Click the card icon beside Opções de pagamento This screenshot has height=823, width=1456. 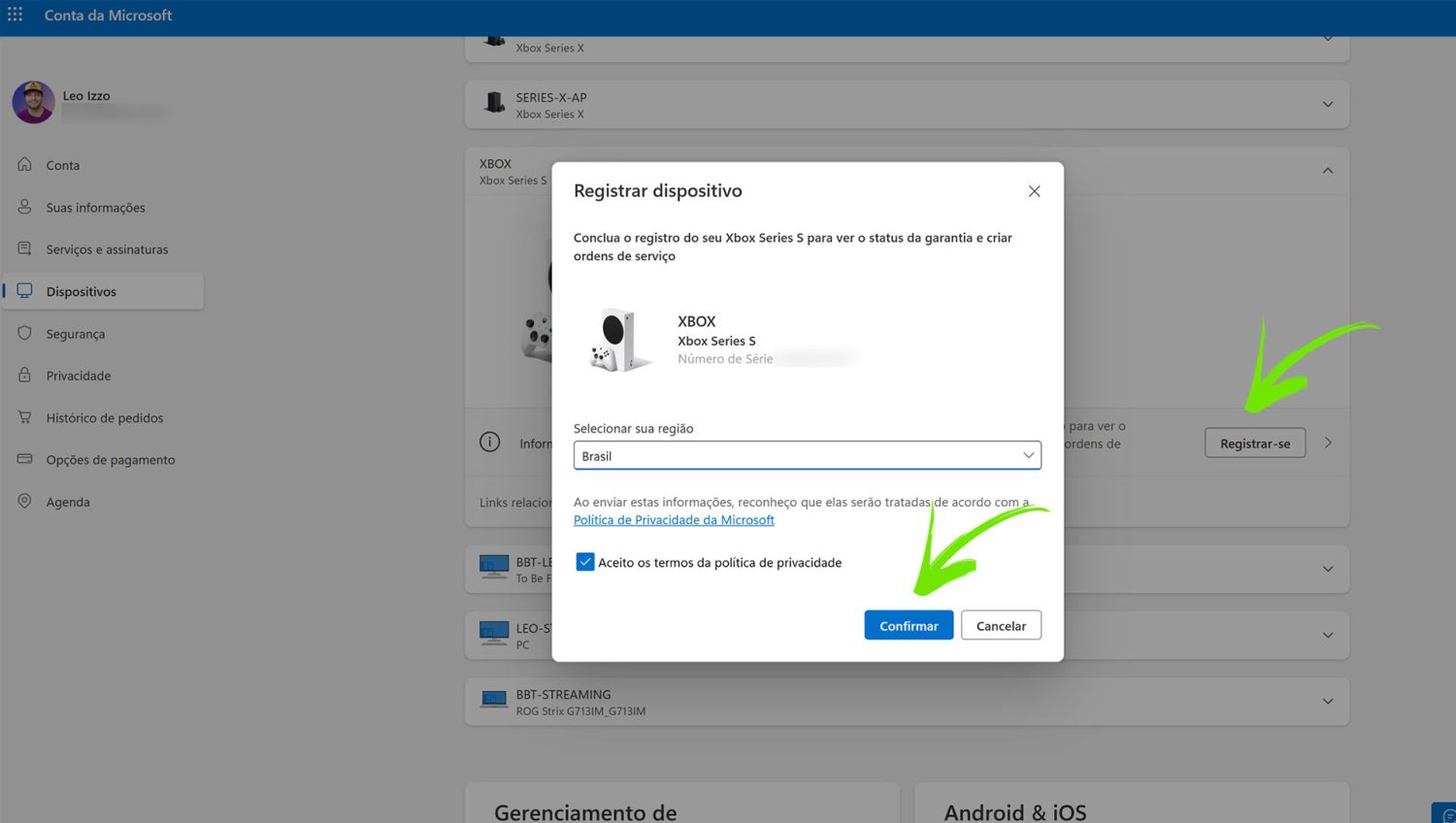point(25,459)
